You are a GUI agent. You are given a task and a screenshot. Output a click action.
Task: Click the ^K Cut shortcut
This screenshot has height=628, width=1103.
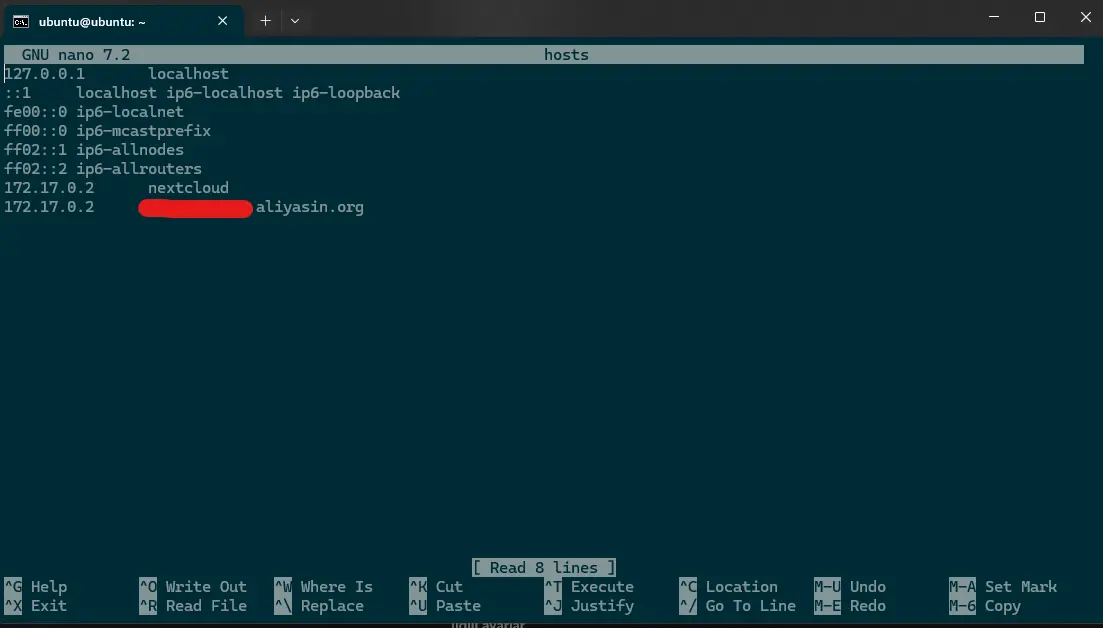[436, 587]
